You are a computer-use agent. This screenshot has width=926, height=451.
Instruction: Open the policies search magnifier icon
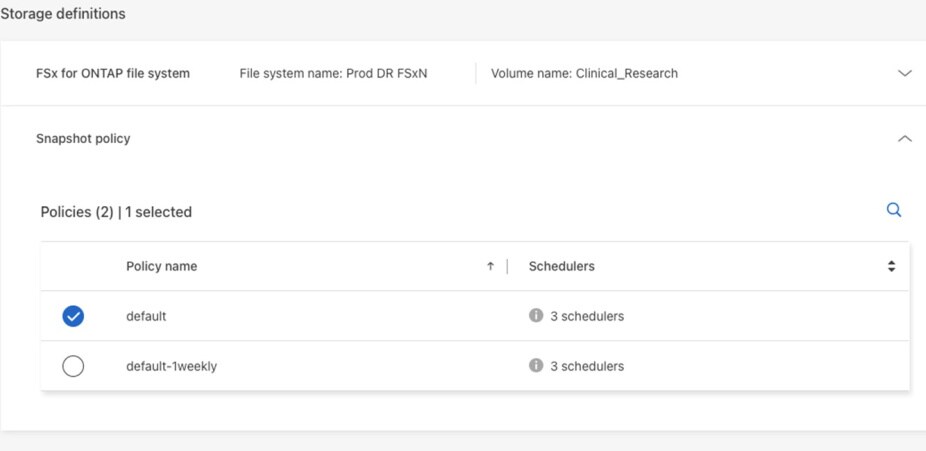coord(894,210)
